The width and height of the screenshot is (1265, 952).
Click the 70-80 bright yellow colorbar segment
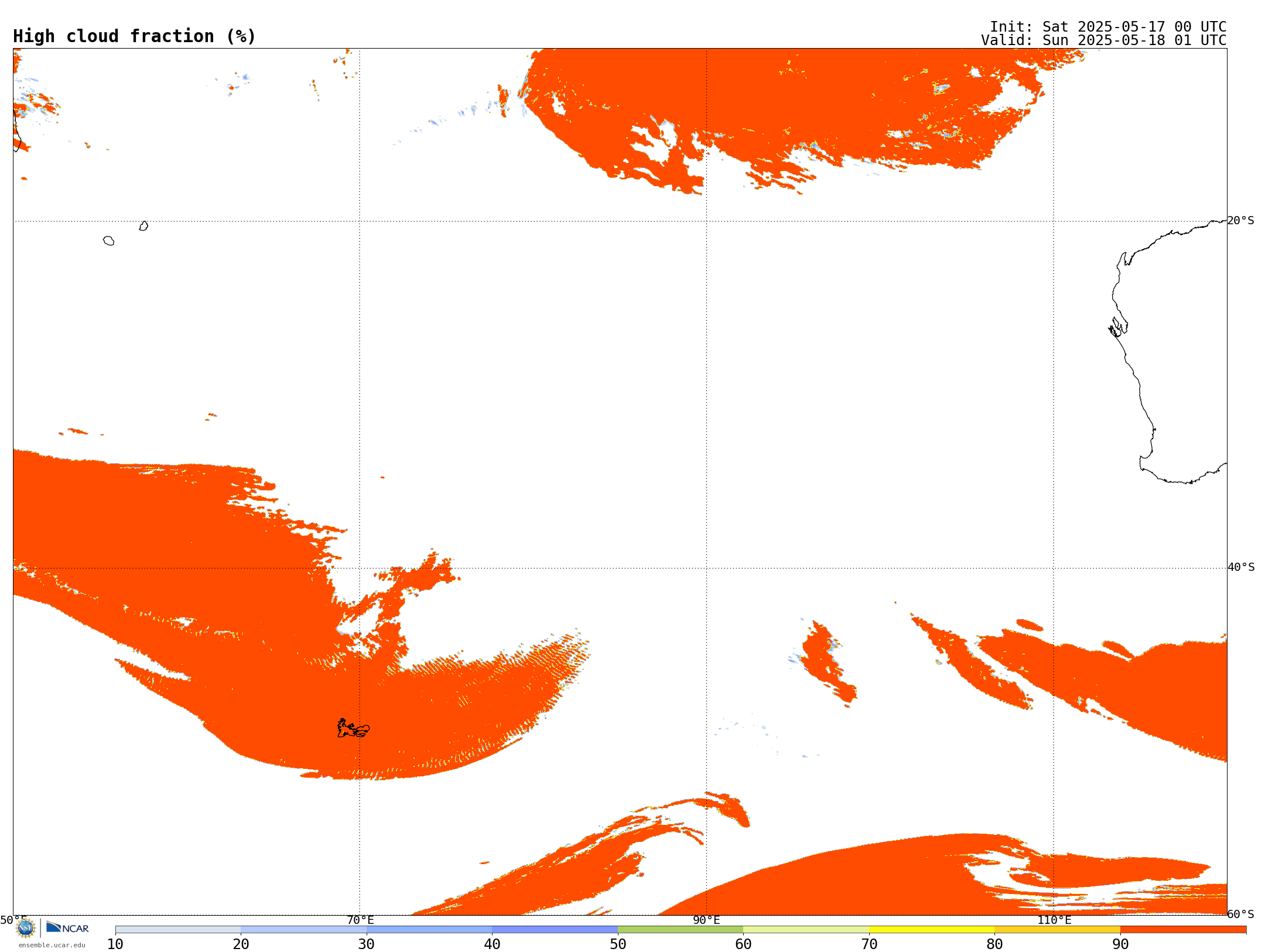point(932,930)
